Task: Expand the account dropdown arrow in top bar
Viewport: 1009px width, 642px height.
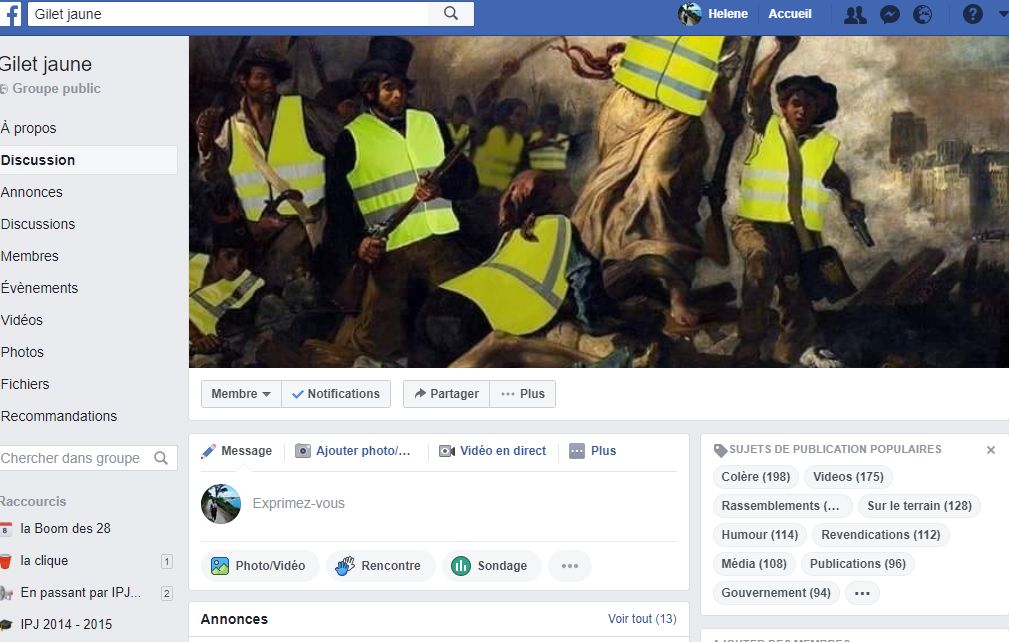Action: 1002,15
